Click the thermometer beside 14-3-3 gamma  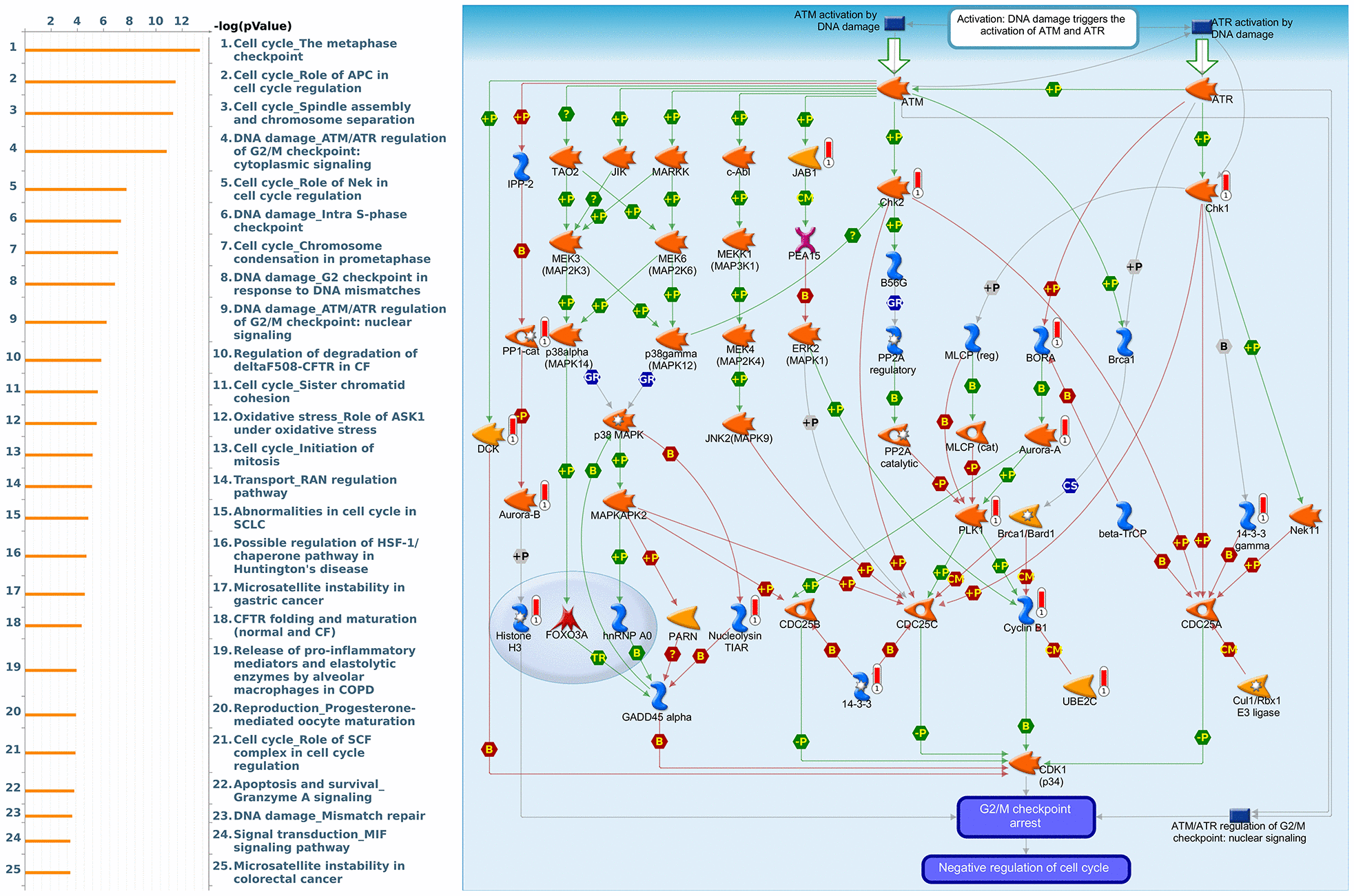click(x=1263, y=508)
